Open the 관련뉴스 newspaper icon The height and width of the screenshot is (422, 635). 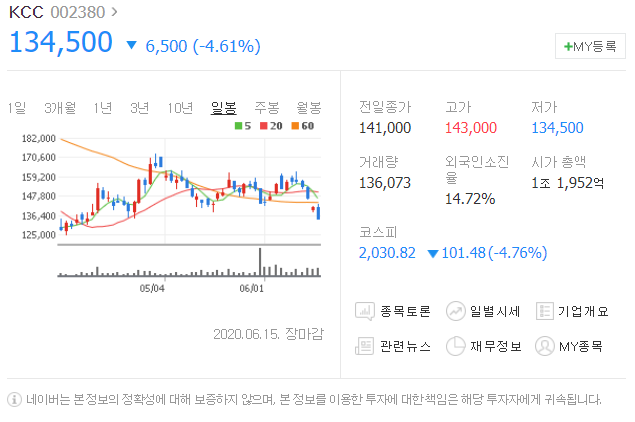[x=364, y=346]
